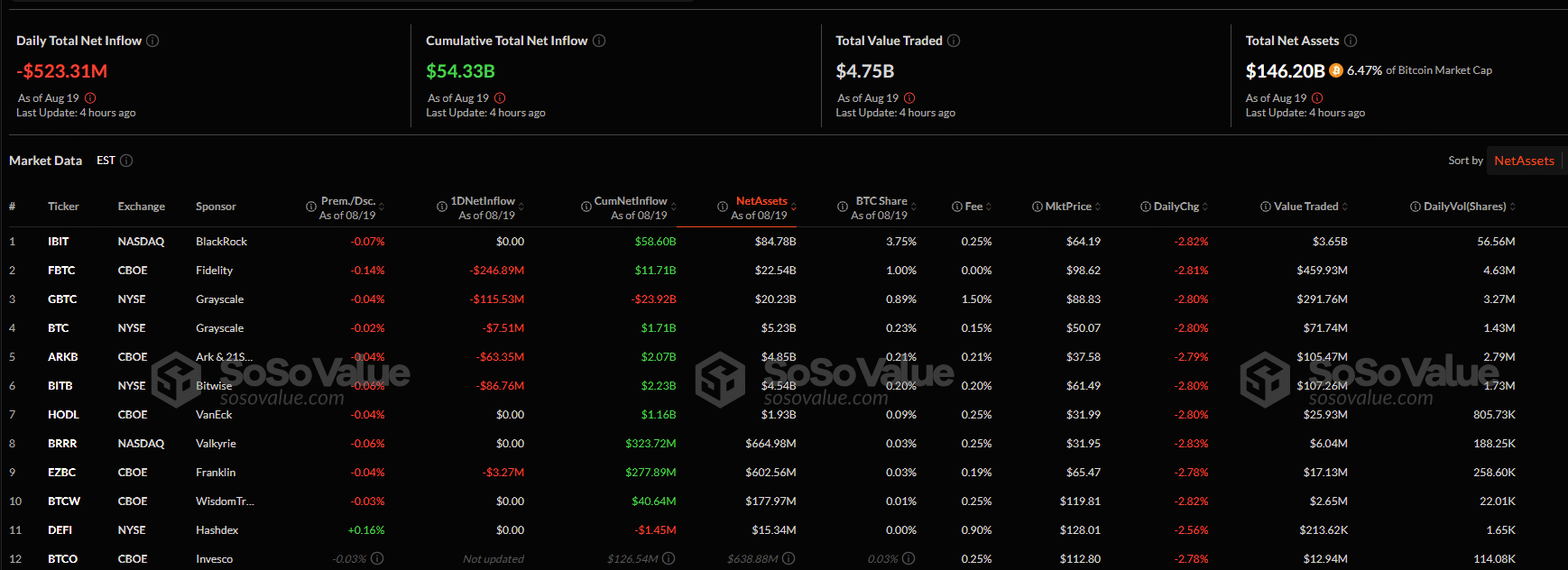1568x570 pixels.
Task: Click info icon next to BTCO -0.03% premium
Action: pos(377,558)
